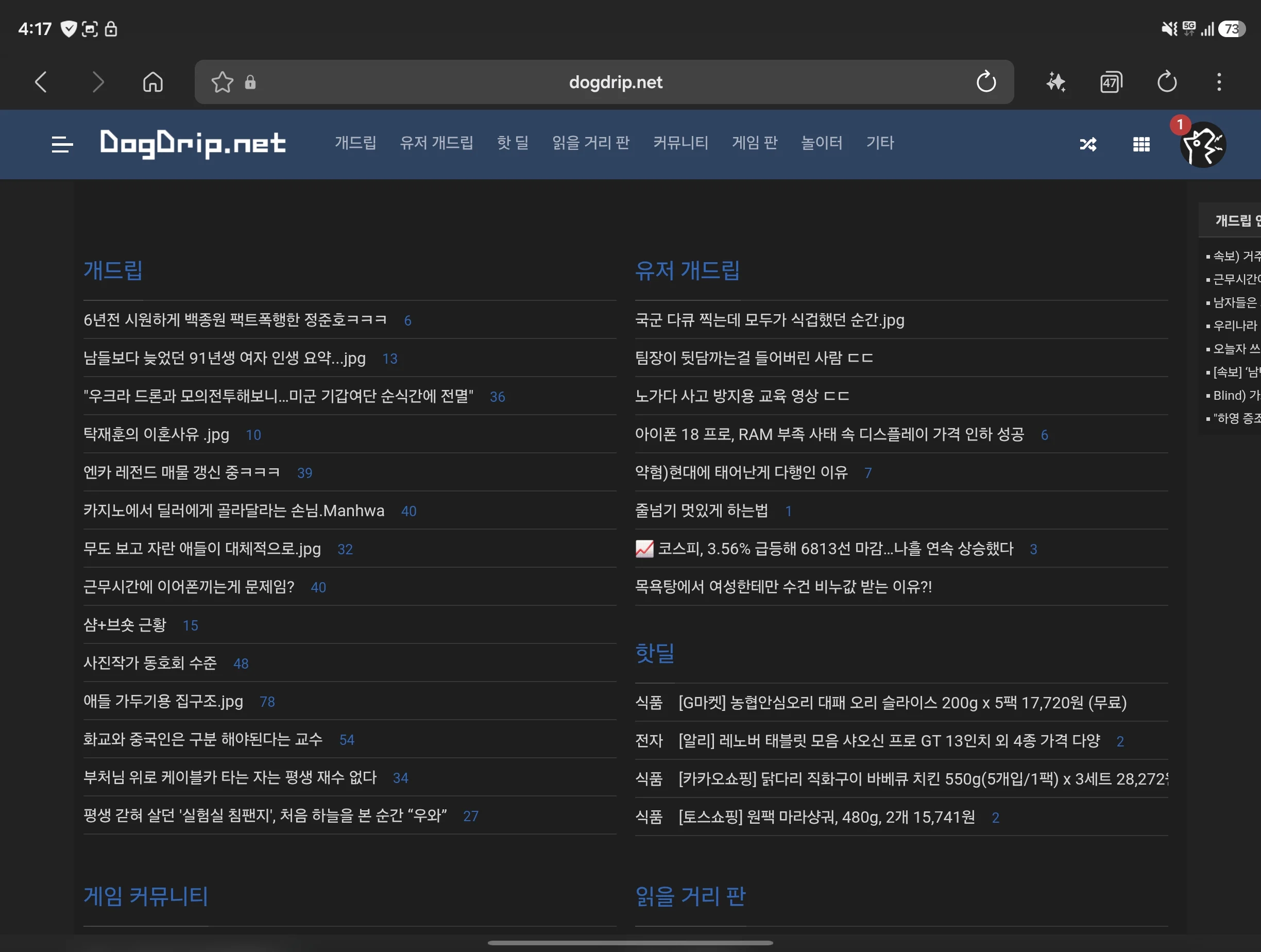
Task: Open post 줄넘기 멋있게 하는법
Action: [x=702, y=510]
